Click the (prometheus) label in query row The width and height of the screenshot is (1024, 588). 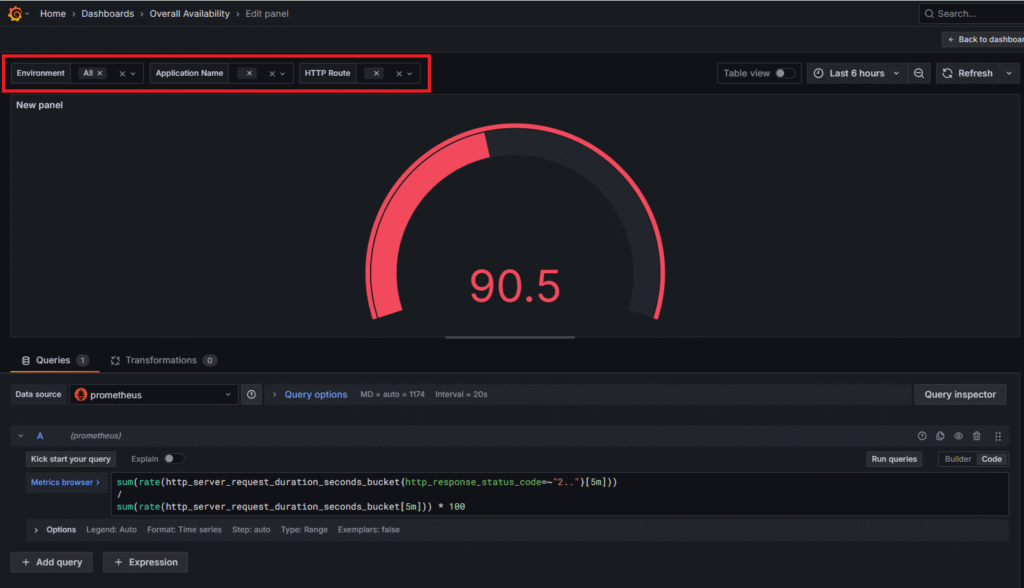[x=96, y=436]
